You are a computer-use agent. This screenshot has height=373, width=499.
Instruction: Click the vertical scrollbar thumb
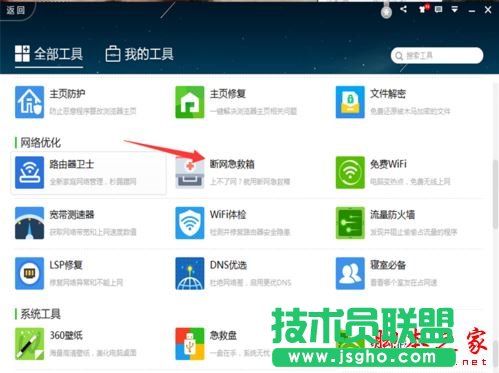[x=495, y=194]
